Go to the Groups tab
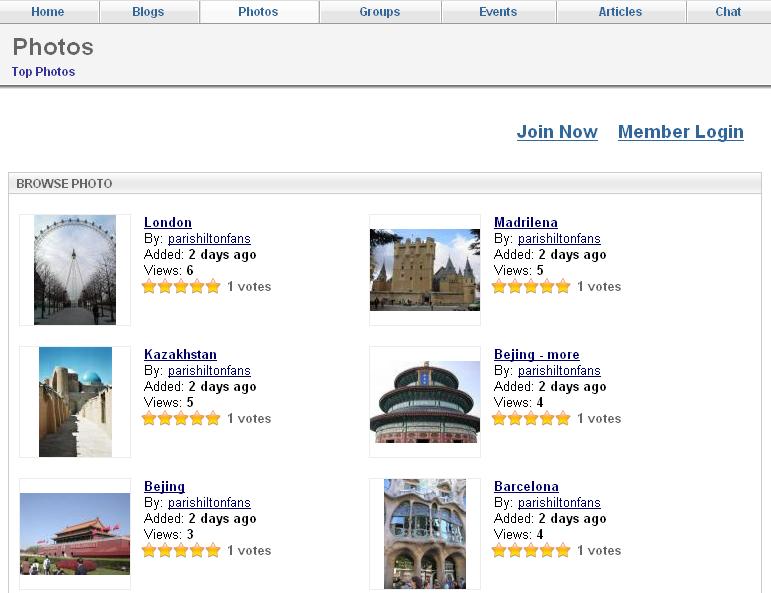 pyautogui.click(x=380, y=12)
